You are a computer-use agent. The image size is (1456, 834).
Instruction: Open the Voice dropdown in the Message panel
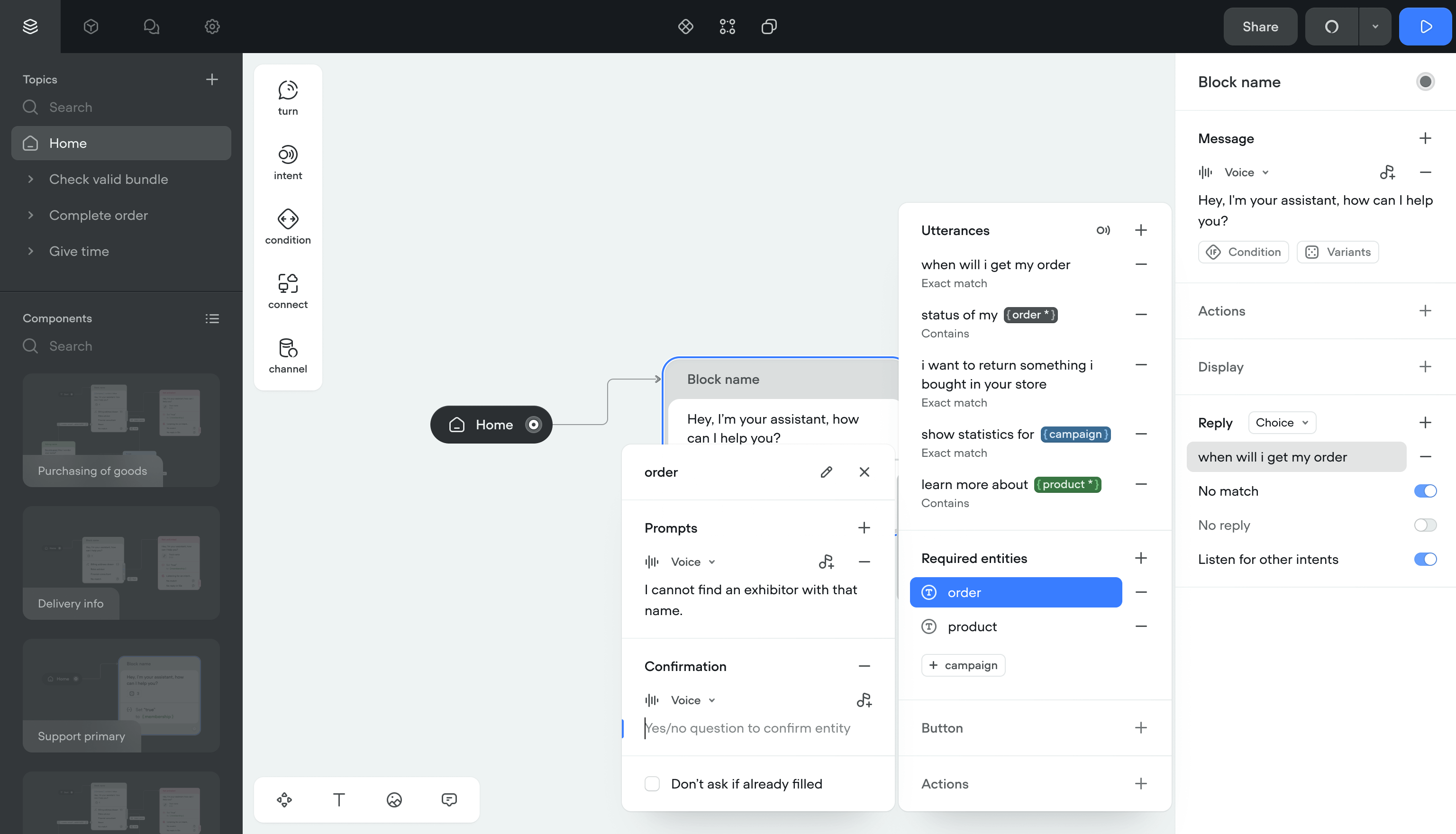tap(1247, 172)
